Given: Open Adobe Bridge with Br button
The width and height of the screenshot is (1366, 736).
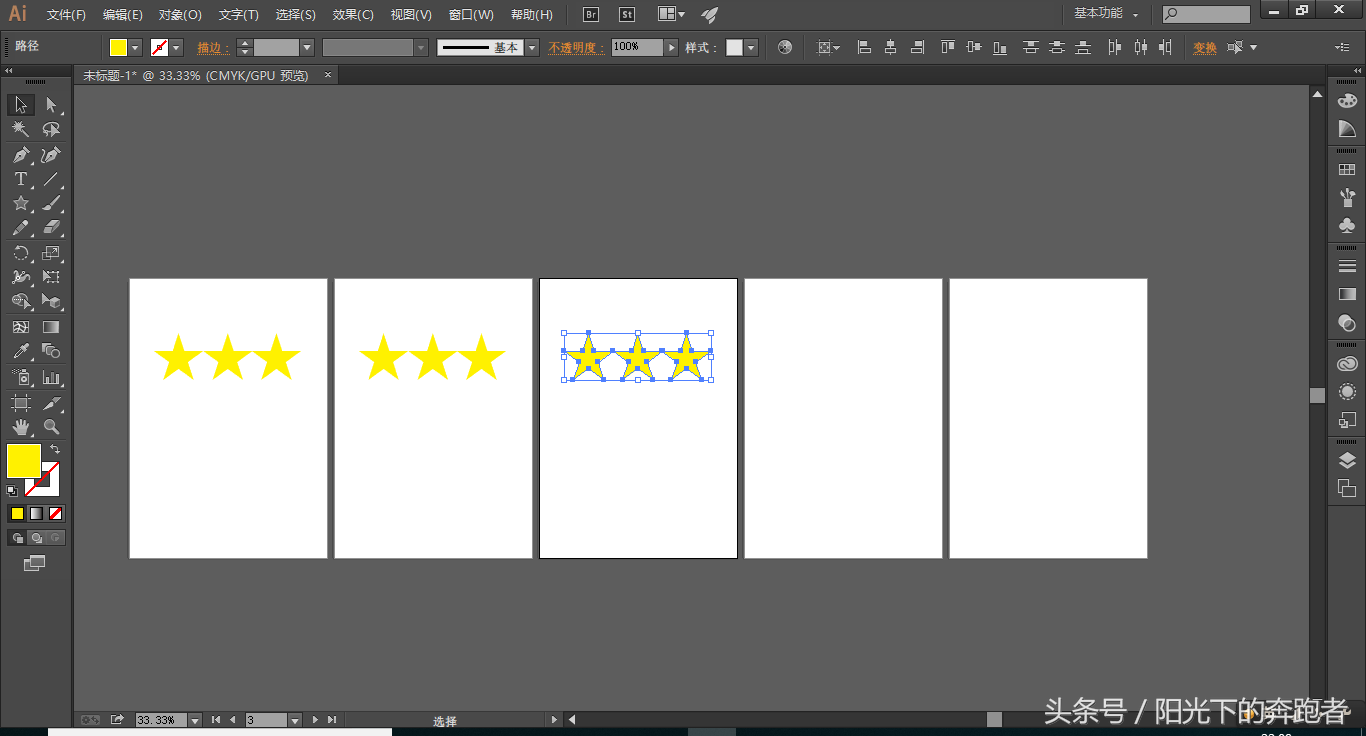Looking at the screenshot, I should tap(591, 15).
